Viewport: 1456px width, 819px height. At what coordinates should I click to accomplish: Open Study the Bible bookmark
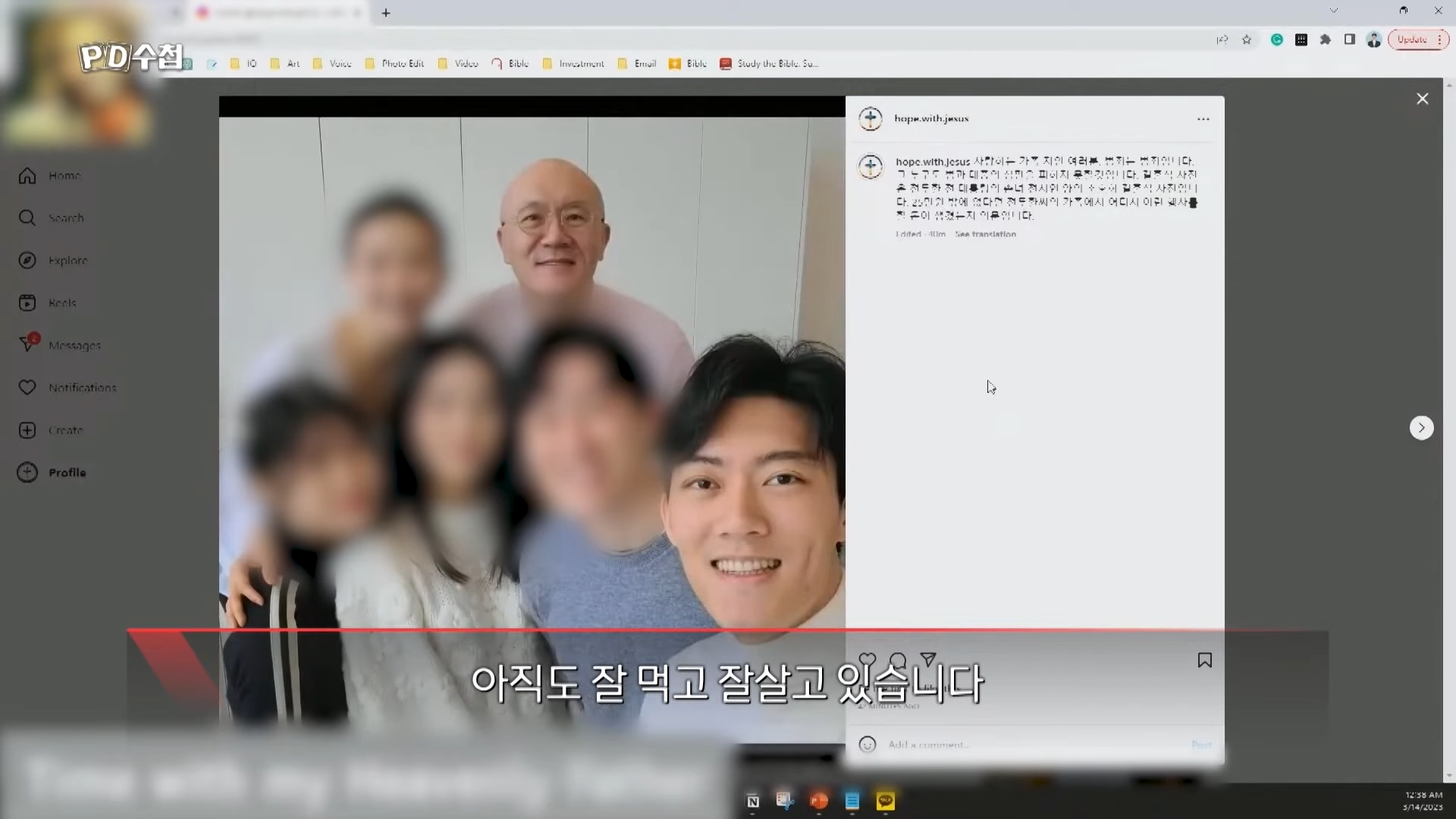click(x=769, y=64)
